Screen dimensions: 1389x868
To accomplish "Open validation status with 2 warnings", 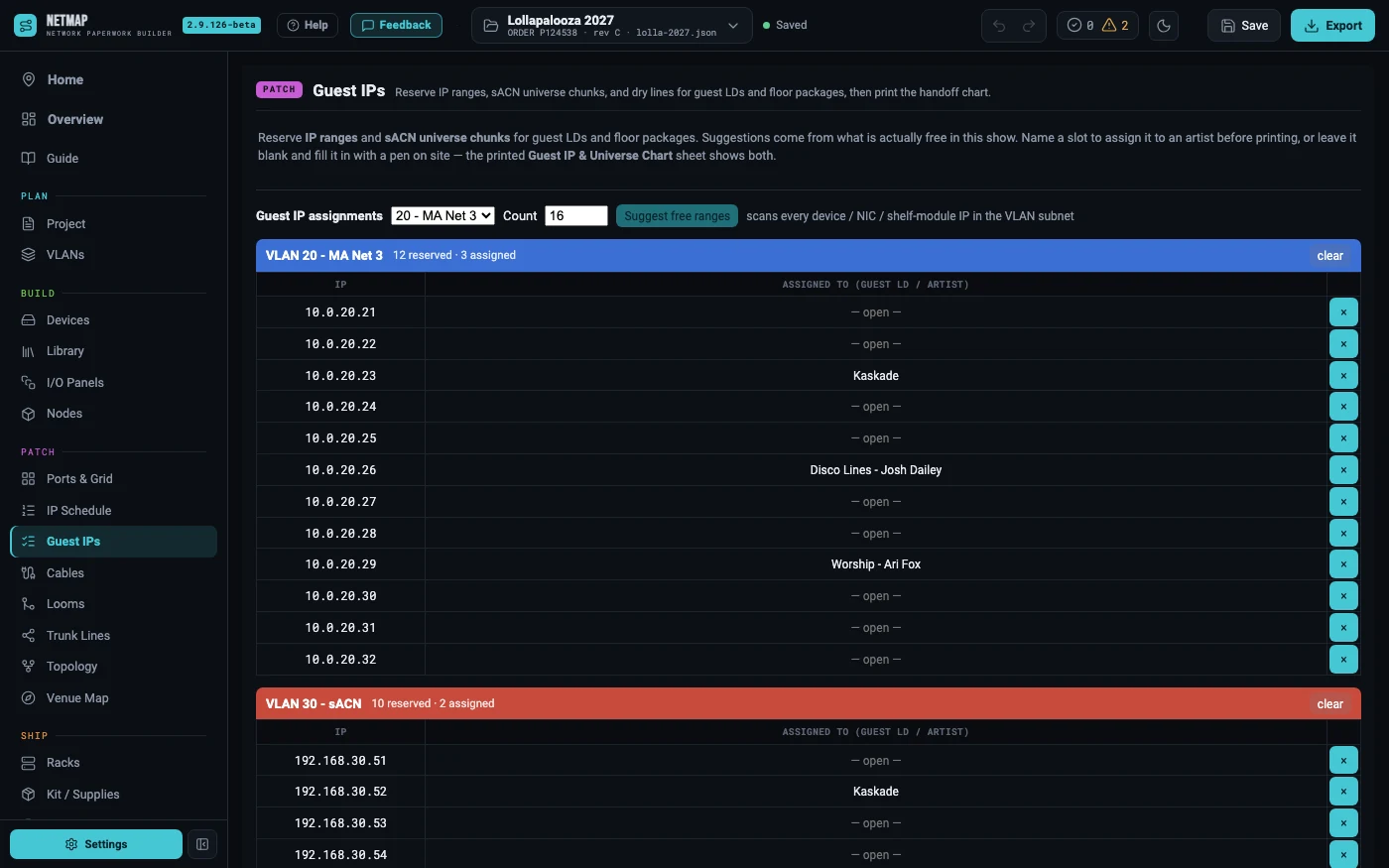I will point(1097,26).
